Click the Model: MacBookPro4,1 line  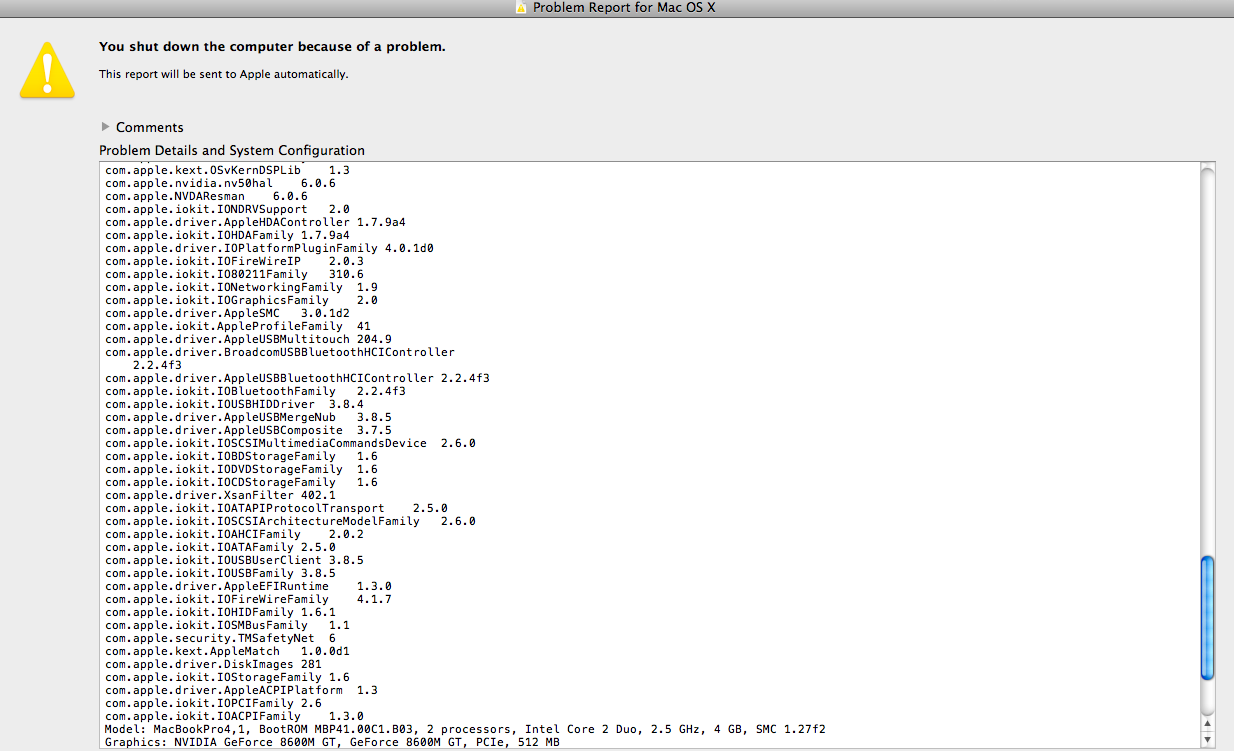coord(465,729)
